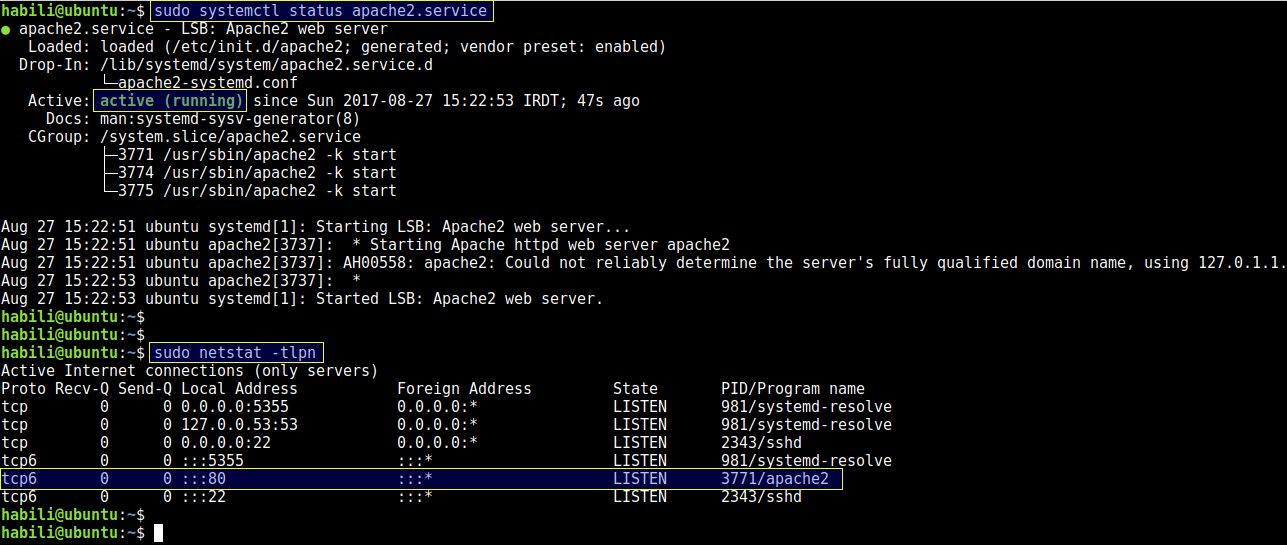Click the "PID/Program name" column header
This screenshot has height=545, width=1287.
[x=793, y=389]
